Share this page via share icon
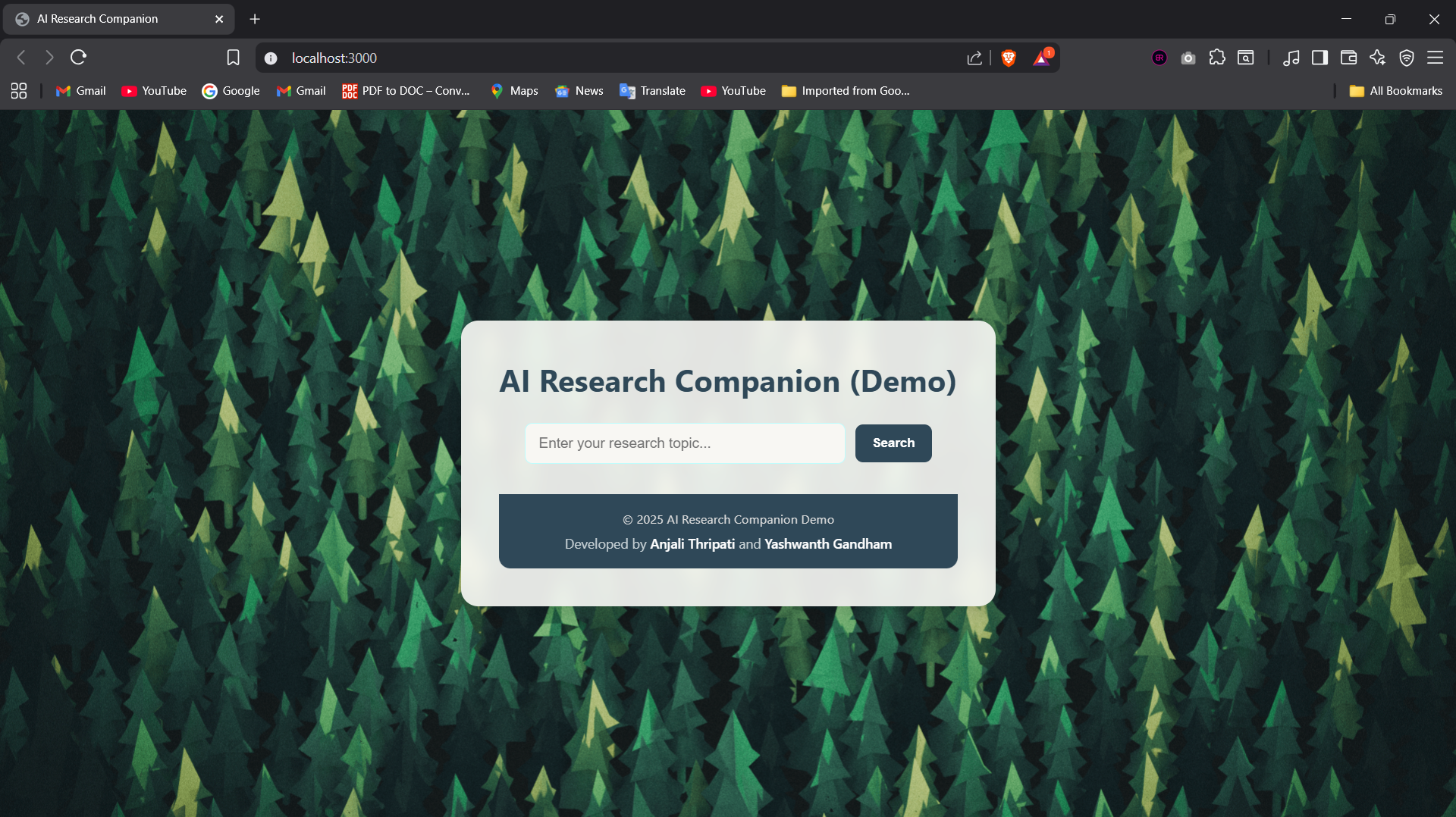The height and width of the screenshot is (817, 1456). pos(974,58)
